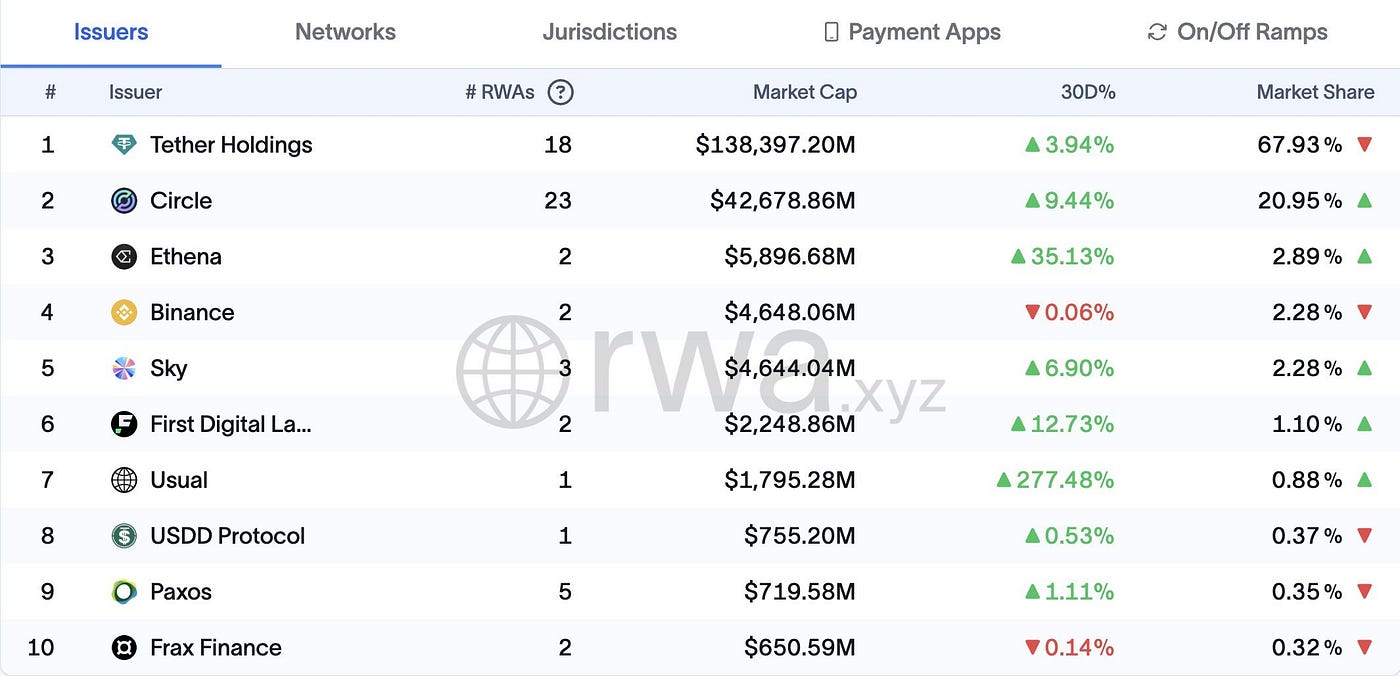Click the Usual globe logo icon

point(124,480)
